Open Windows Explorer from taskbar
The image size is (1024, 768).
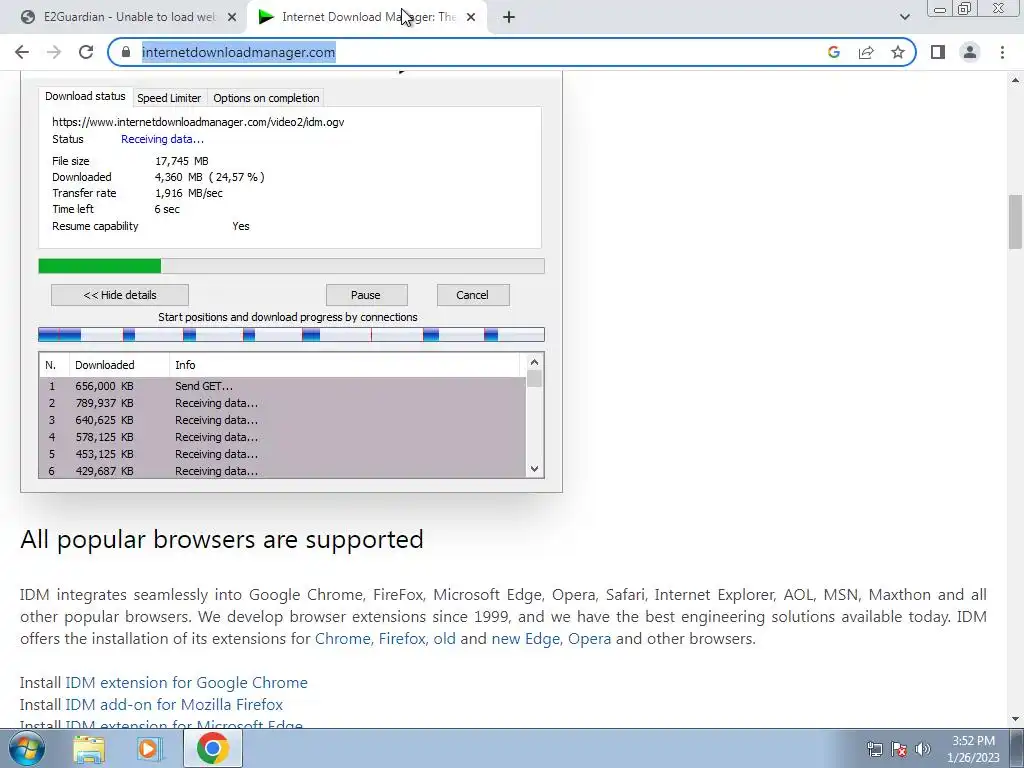89,749
